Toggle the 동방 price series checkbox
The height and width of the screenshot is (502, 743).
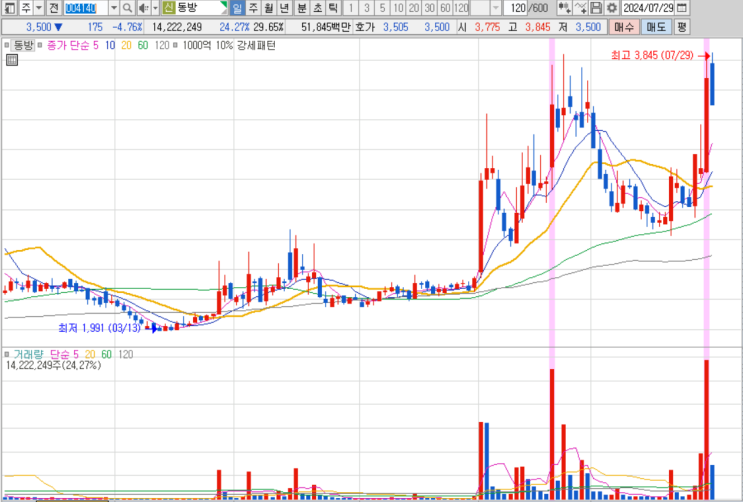pos(7,46)
